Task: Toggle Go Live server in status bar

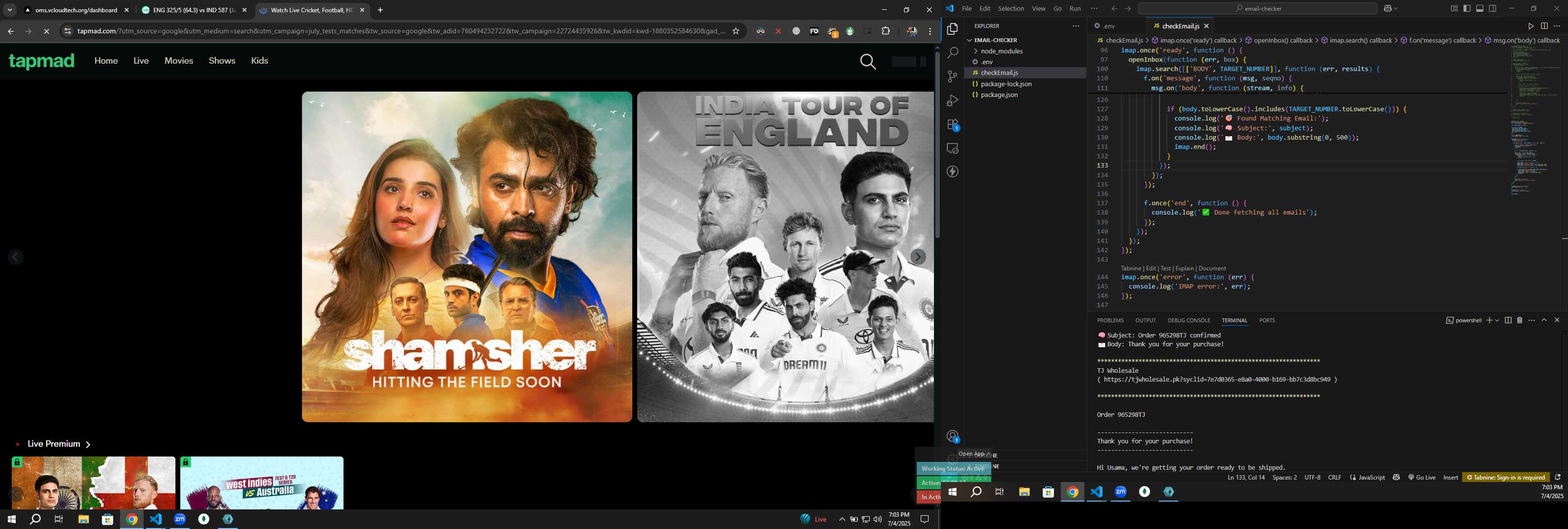Action: tap(1422, 477)
